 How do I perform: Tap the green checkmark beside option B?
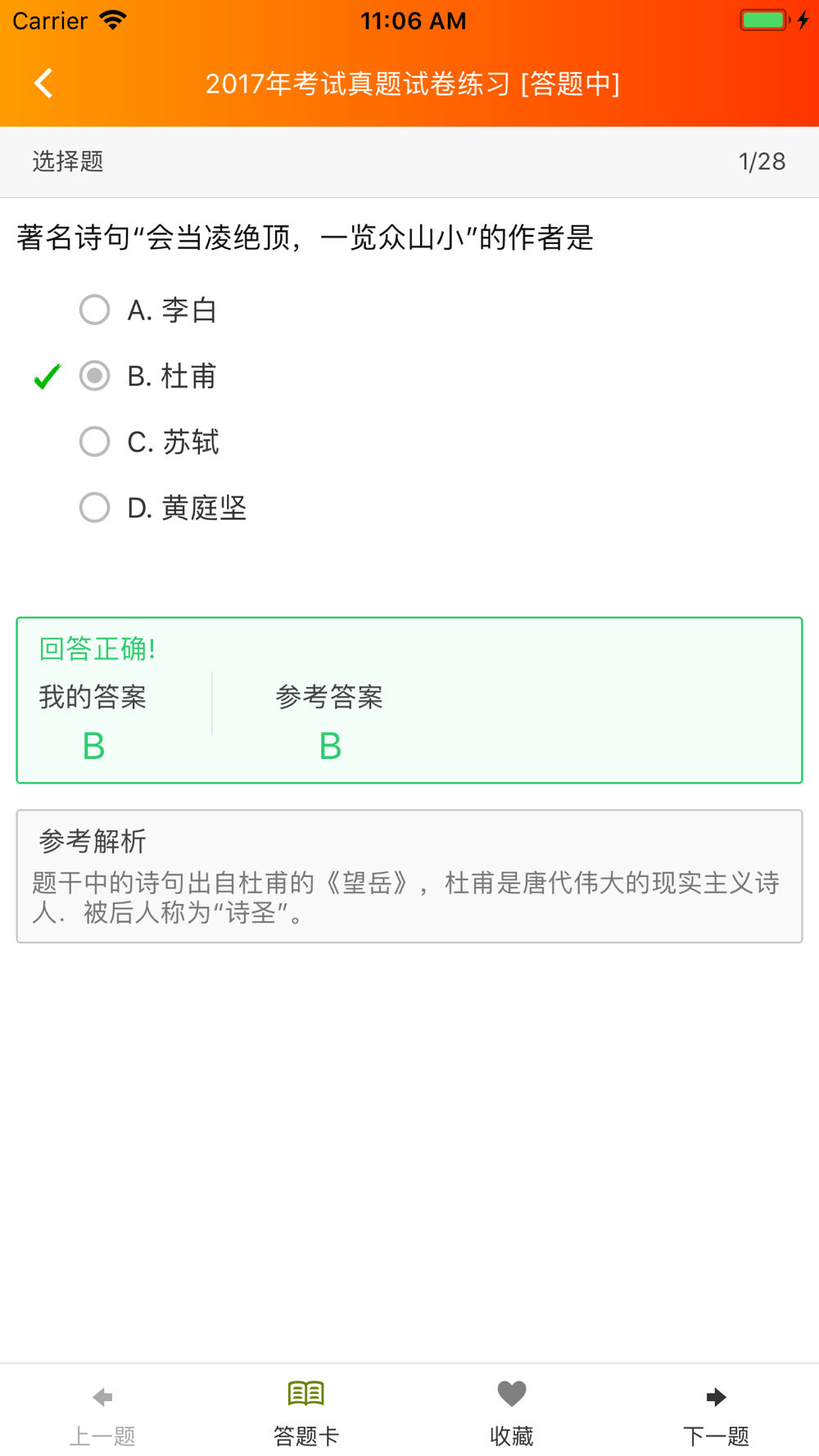pyautogui.click(x=48, y=377)
